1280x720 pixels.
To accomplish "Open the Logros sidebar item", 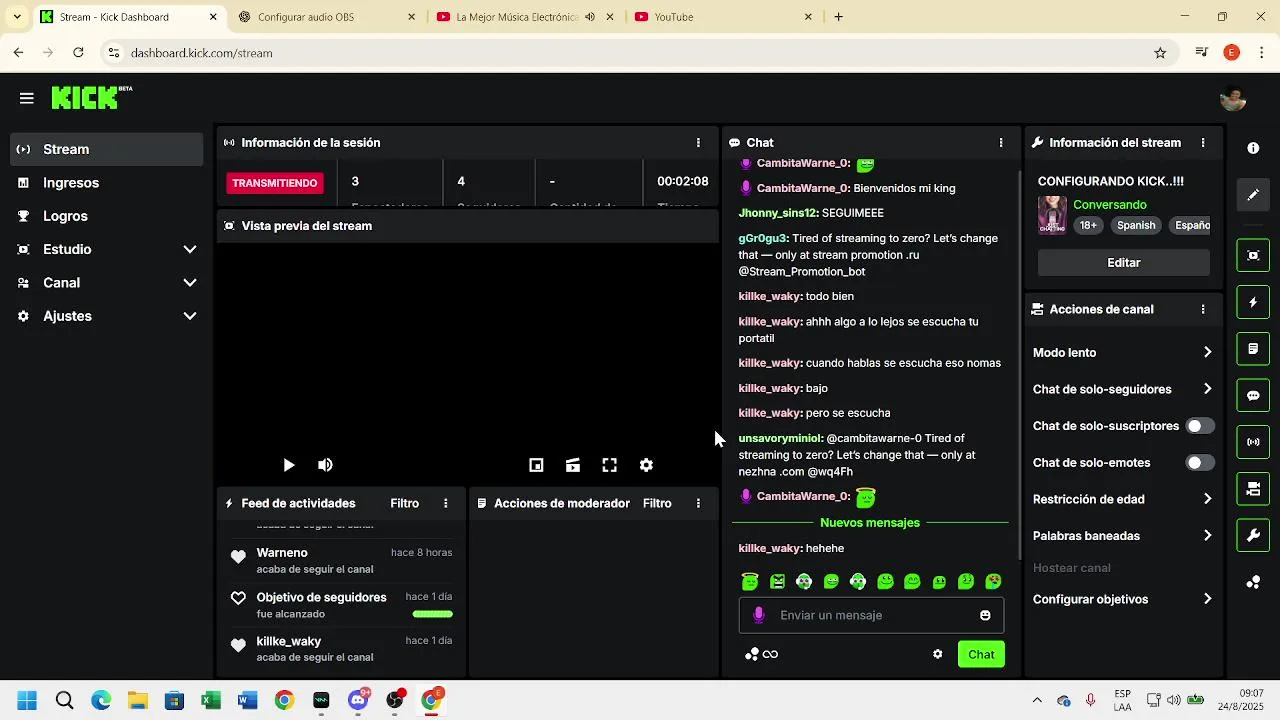I will (106, 216).
